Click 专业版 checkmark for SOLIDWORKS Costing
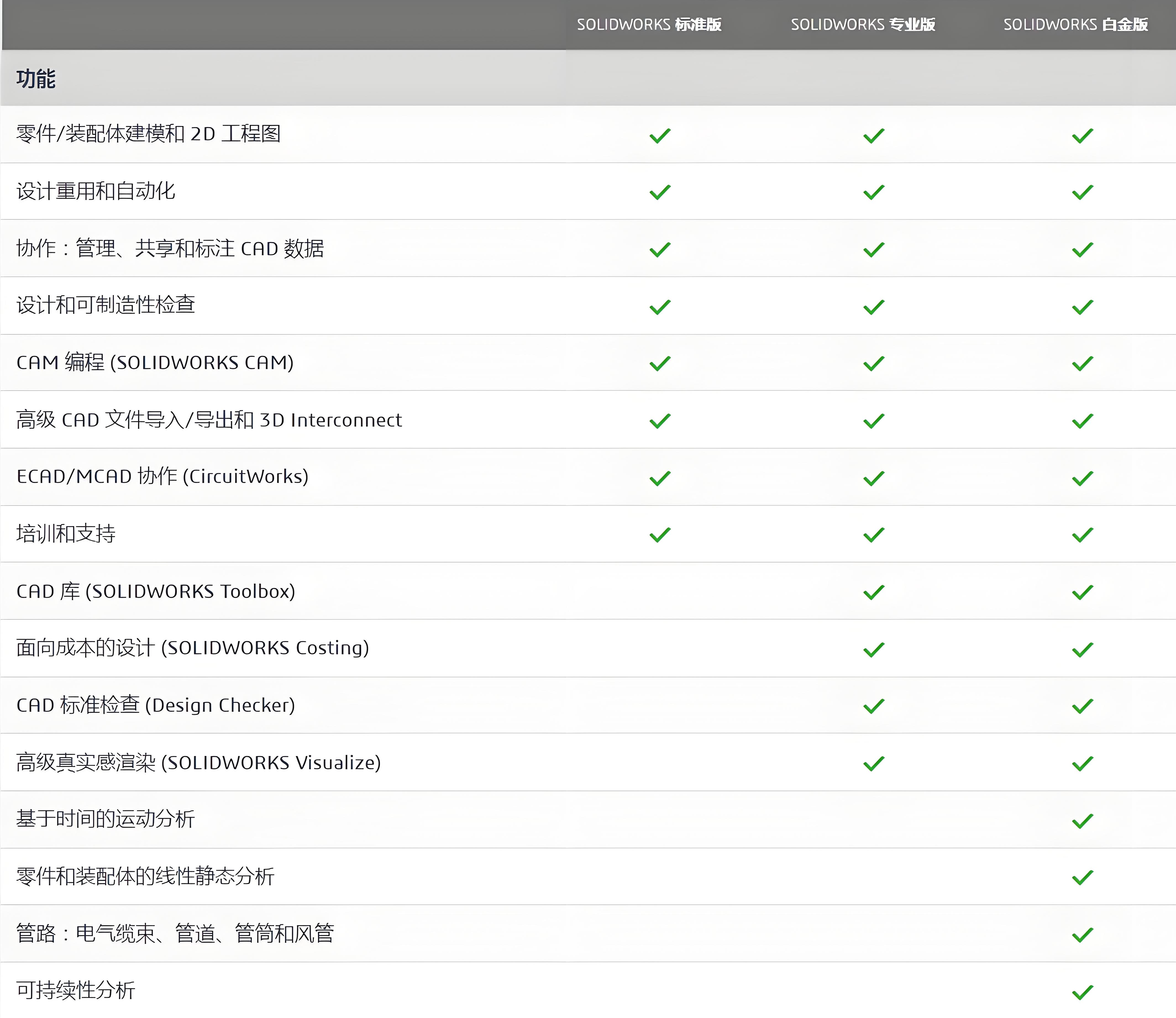 click(x=874, y=649)
